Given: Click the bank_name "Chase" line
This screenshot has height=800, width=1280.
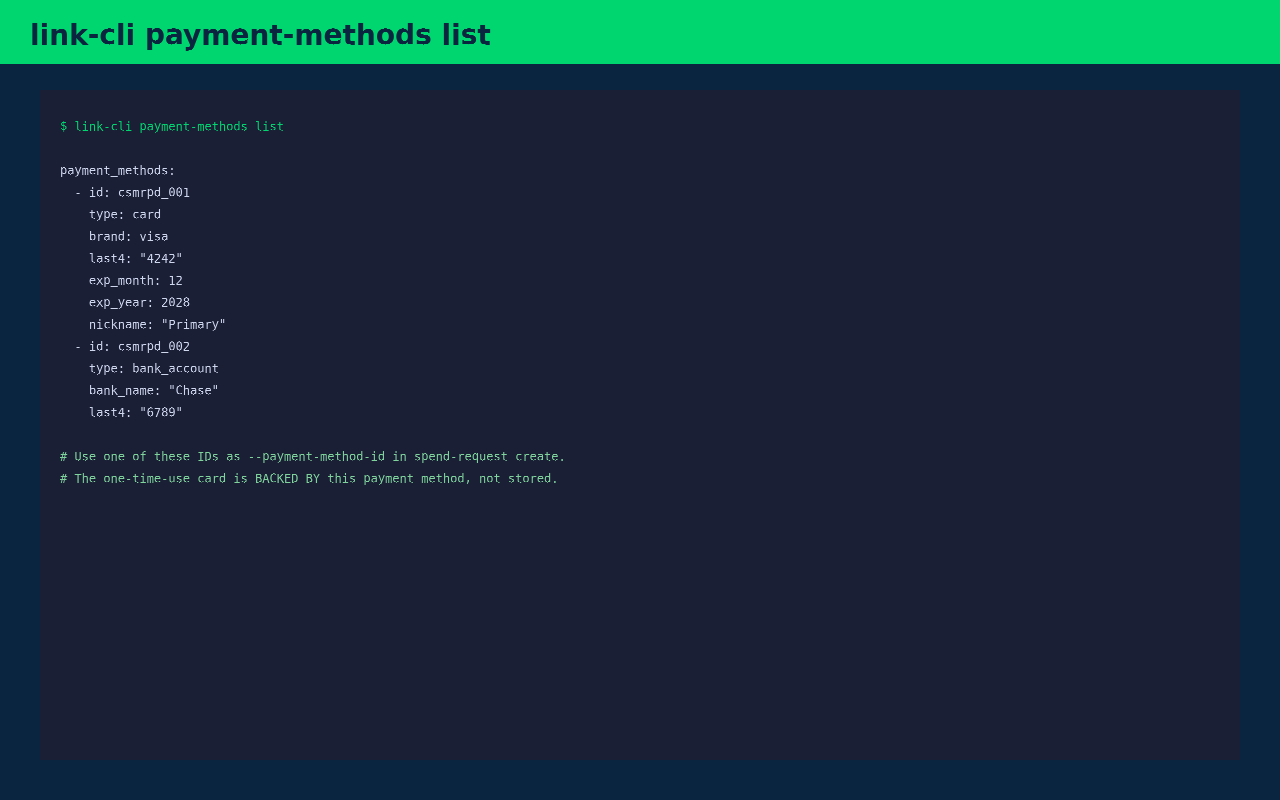Looking at the screenshot, I should 154,390.
